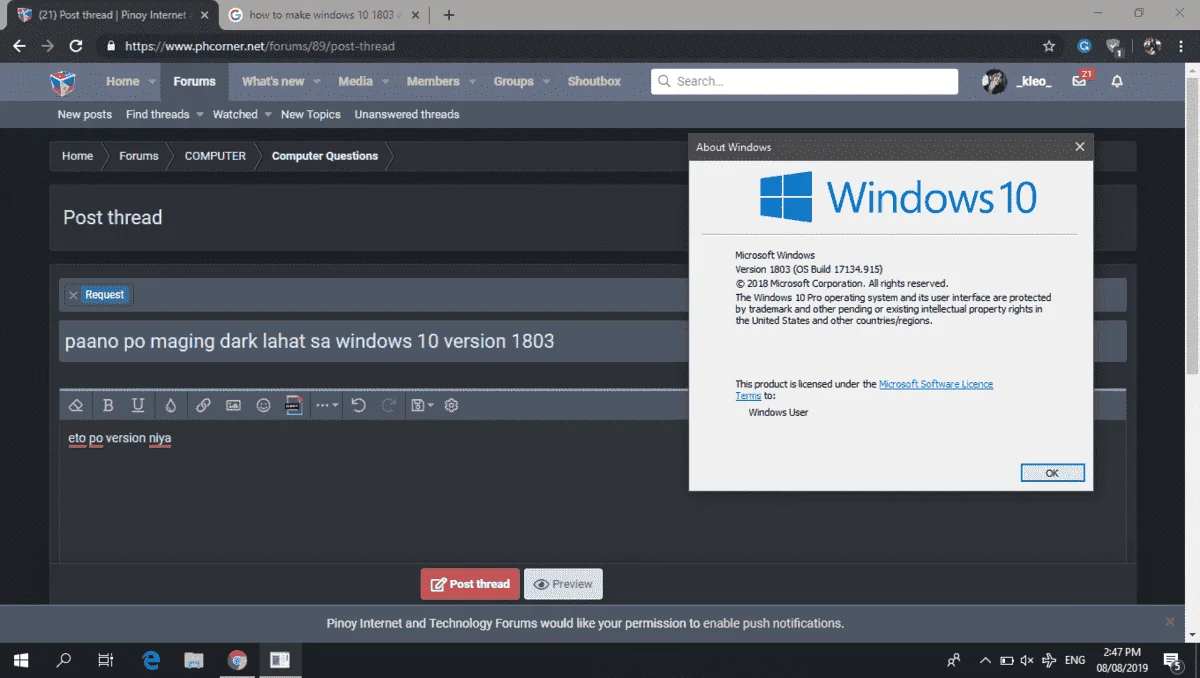The width and height of the screenshot is (1200, 678).
Task: Click the Chrome address bar URL
Action: click(260, 46)
